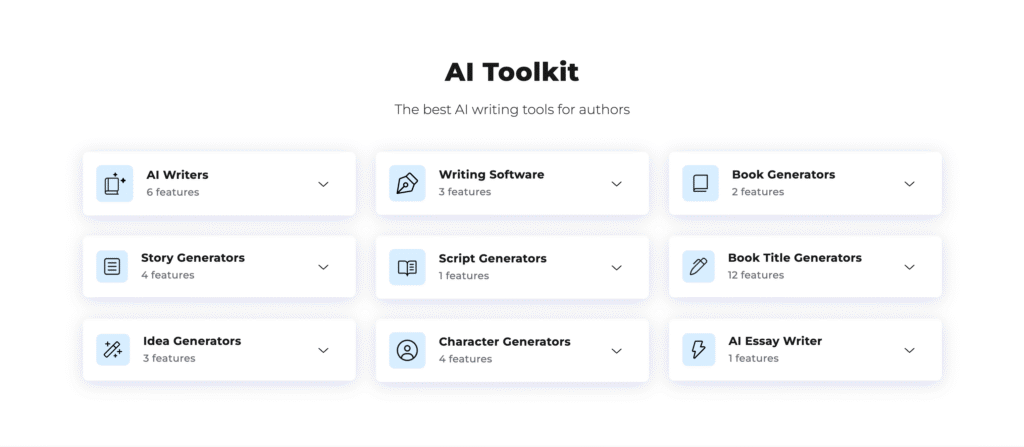Click the Script Generators open book icon

[x=407, y=267]
